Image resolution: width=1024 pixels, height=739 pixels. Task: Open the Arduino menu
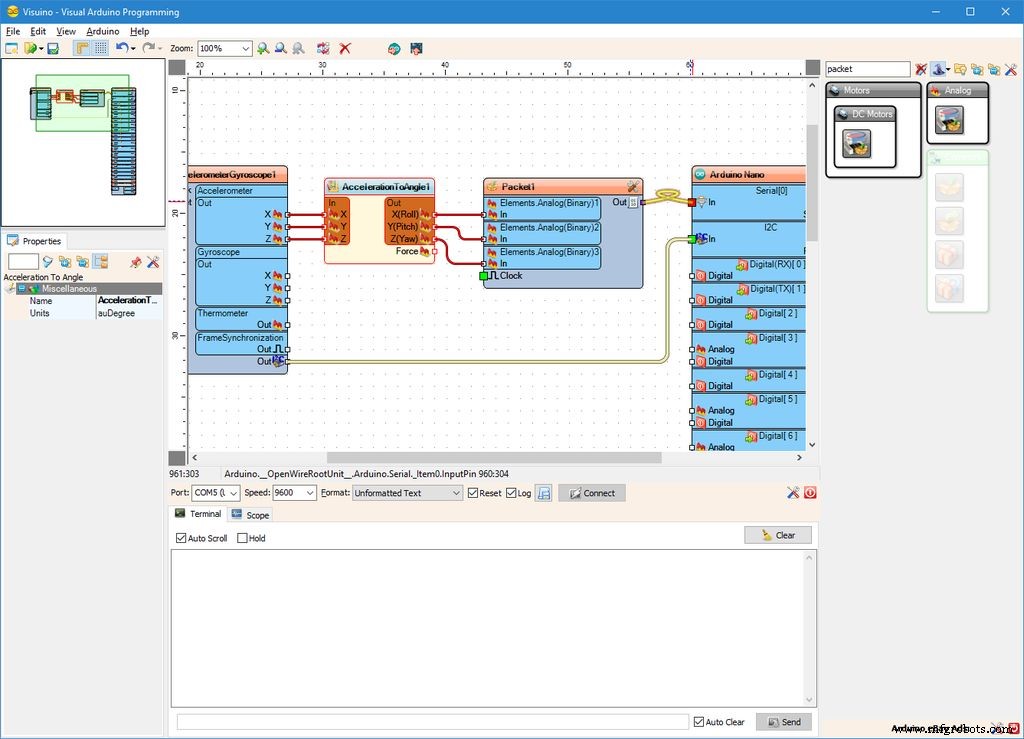click(103, 31)
